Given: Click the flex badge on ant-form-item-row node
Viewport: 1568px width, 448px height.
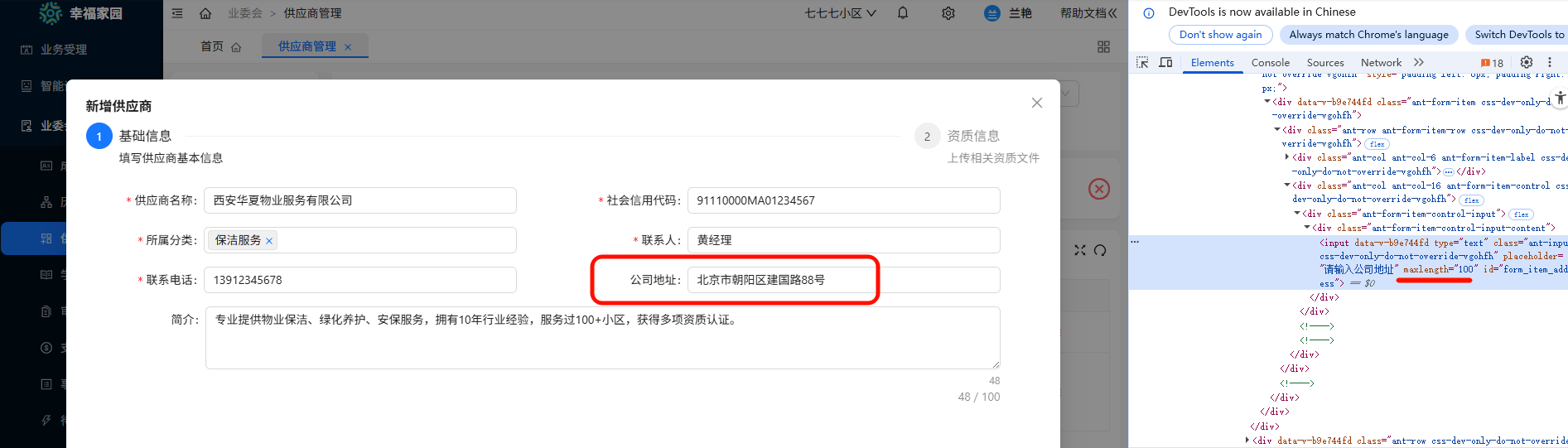Looking at the screenshot, I should [1377, 144].
